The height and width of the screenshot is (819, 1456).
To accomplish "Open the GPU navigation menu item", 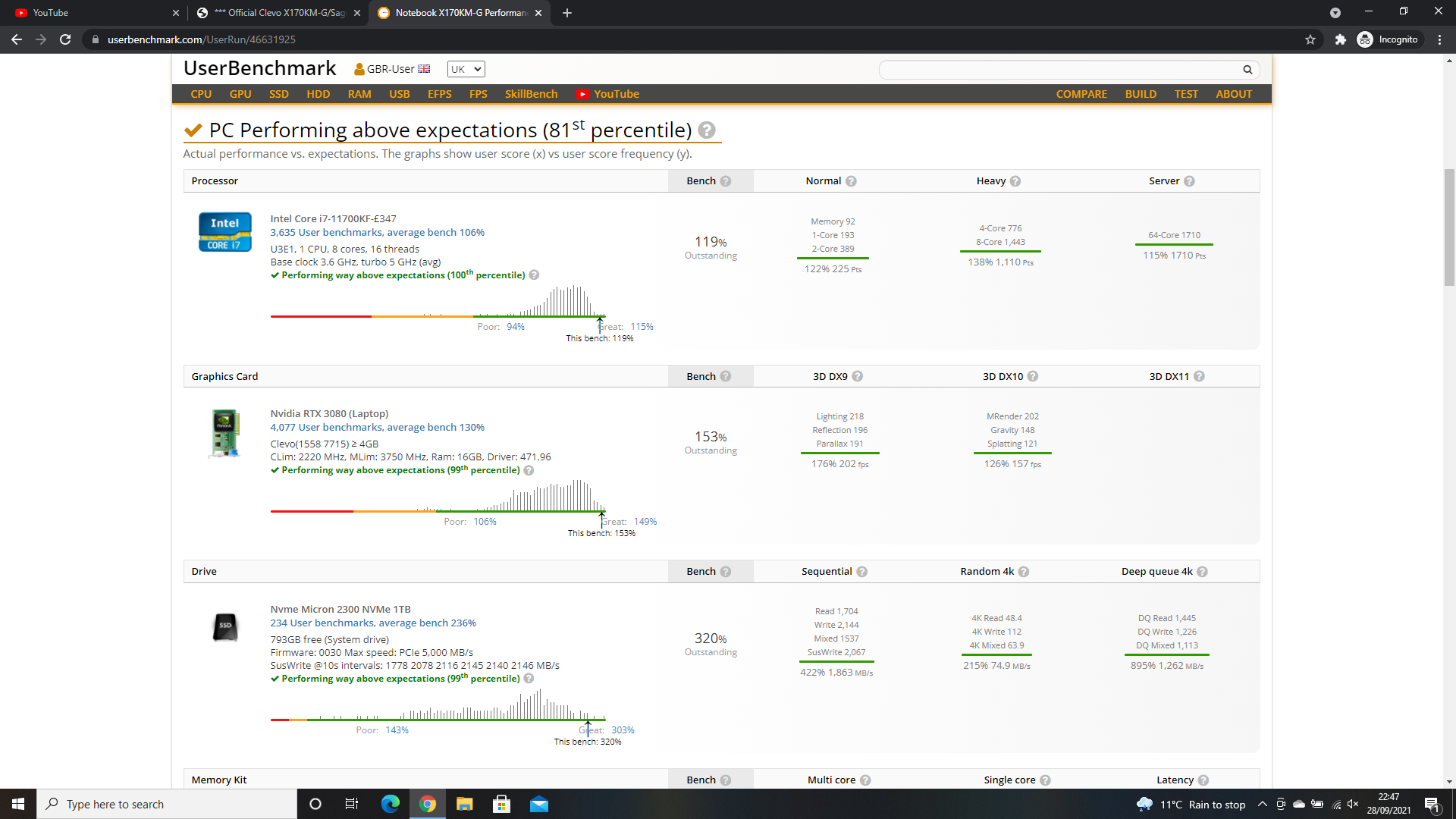I will click(x=240, y=94).
